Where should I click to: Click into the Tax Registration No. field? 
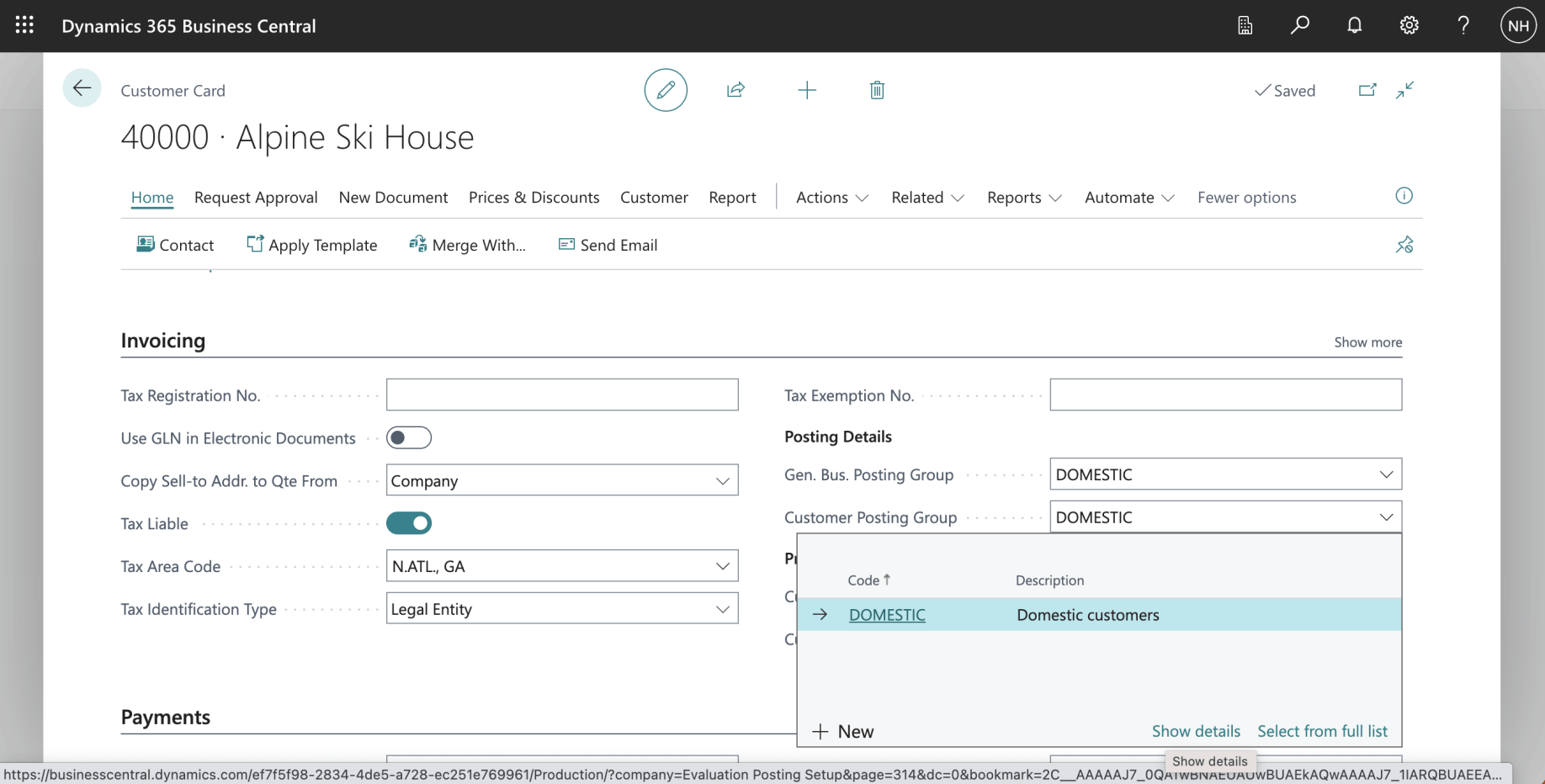562,395
